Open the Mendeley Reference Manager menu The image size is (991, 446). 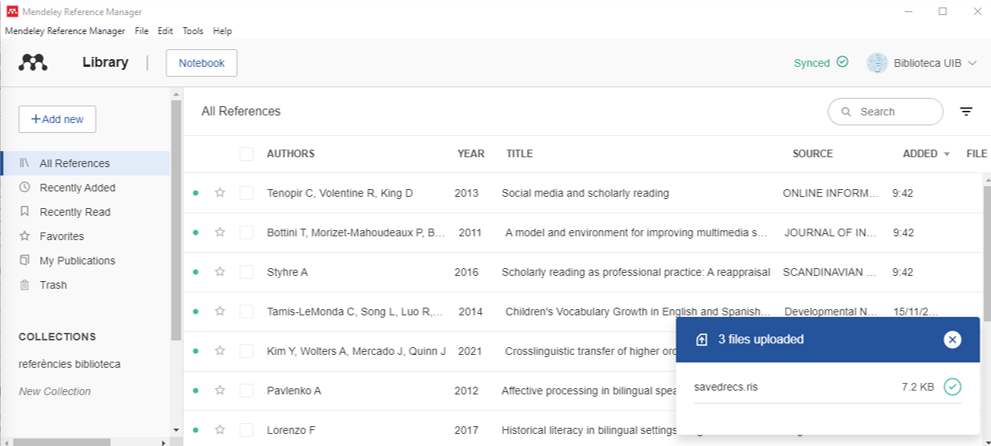point(65,30)
